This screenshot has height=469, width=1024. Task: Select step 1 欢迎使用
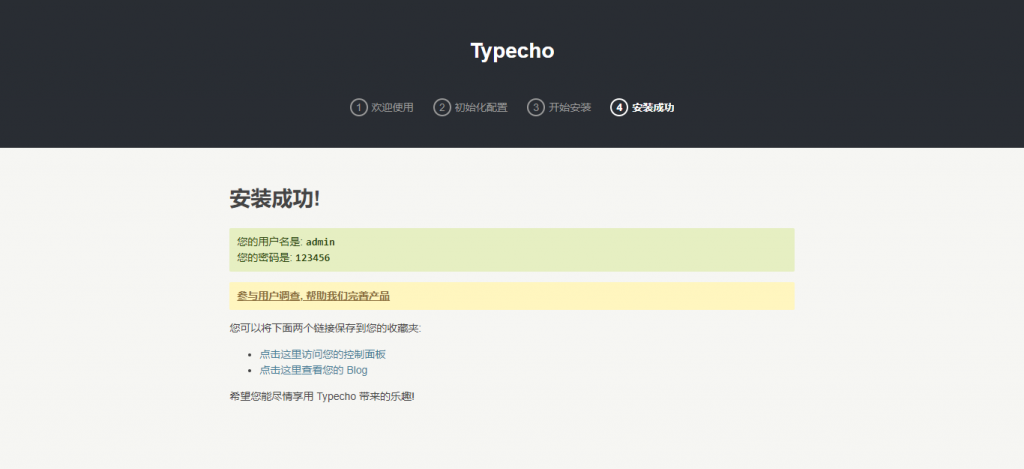(382, 107)
